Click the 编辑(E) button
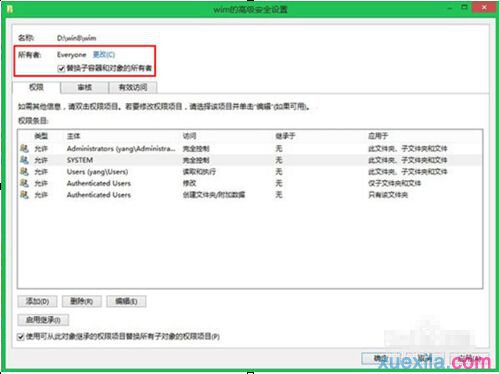Image resolution: width=499 pixels, height=374 pixels. coord(126,301)
